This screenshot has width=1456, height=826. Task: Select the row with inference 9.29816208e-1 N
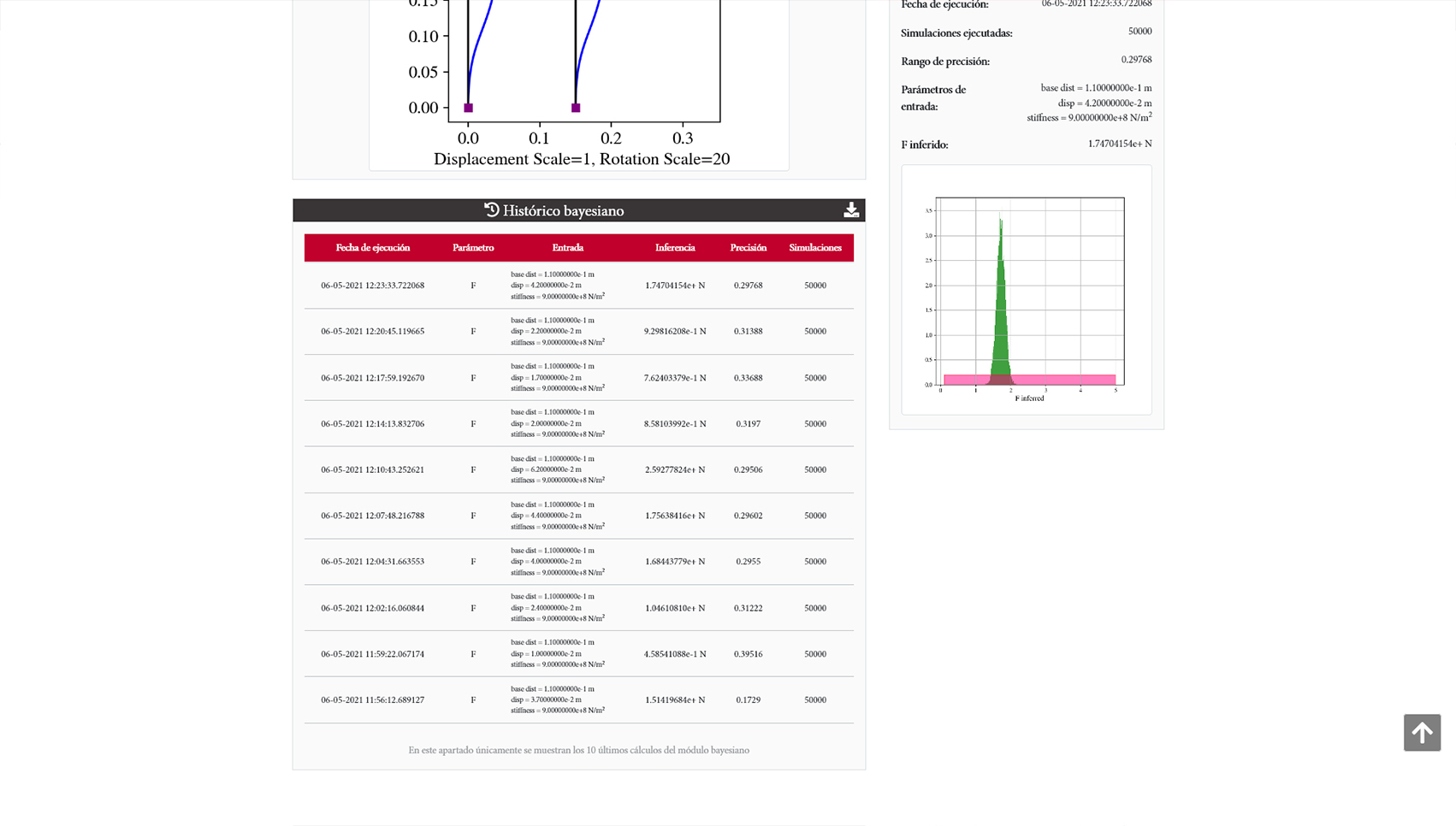[x=578, y=331]
